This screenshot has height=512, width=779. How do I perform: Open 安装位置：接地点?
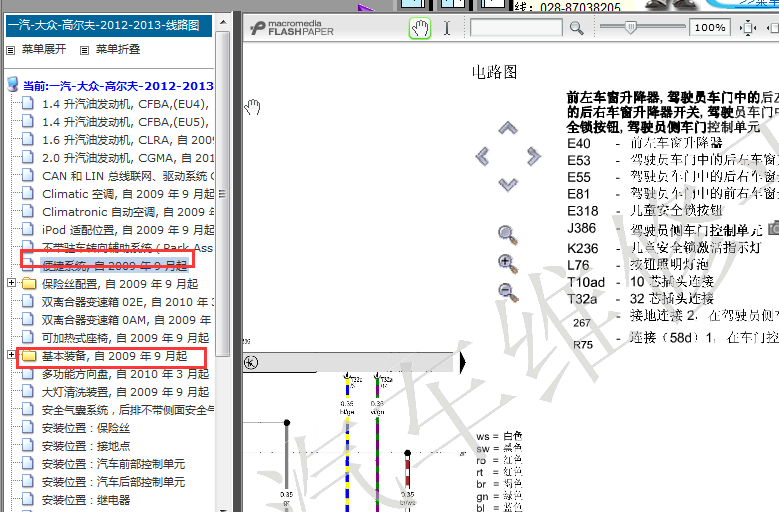coord(85,446)
